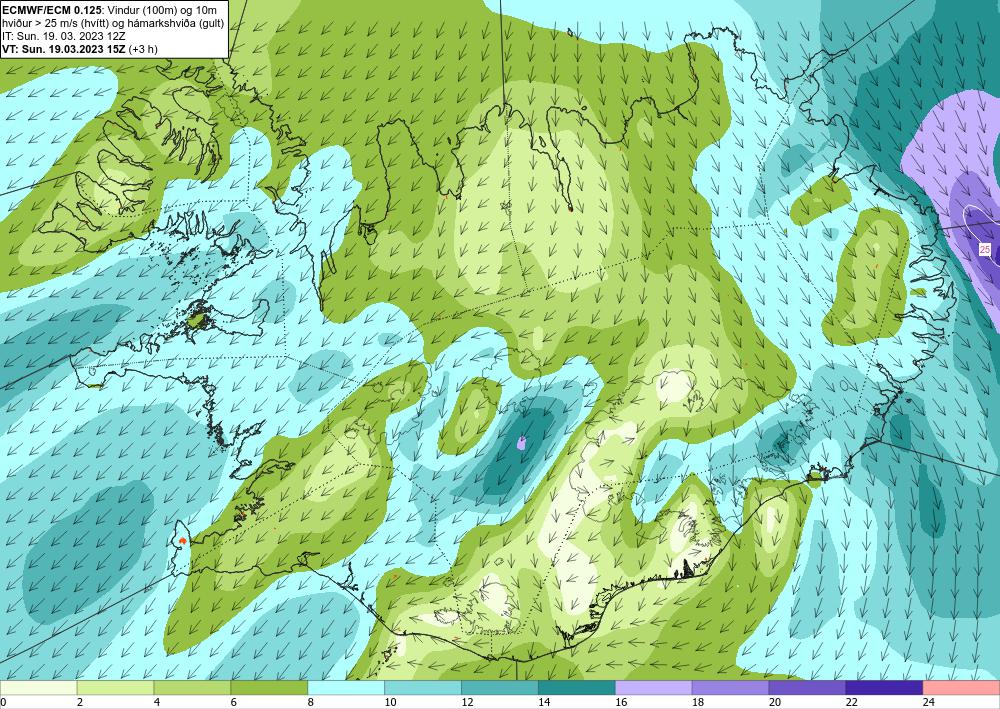
Task: Click the 'IT: Sun. 19. 03. 2023 12Z' line
Action: coord(64,36)
